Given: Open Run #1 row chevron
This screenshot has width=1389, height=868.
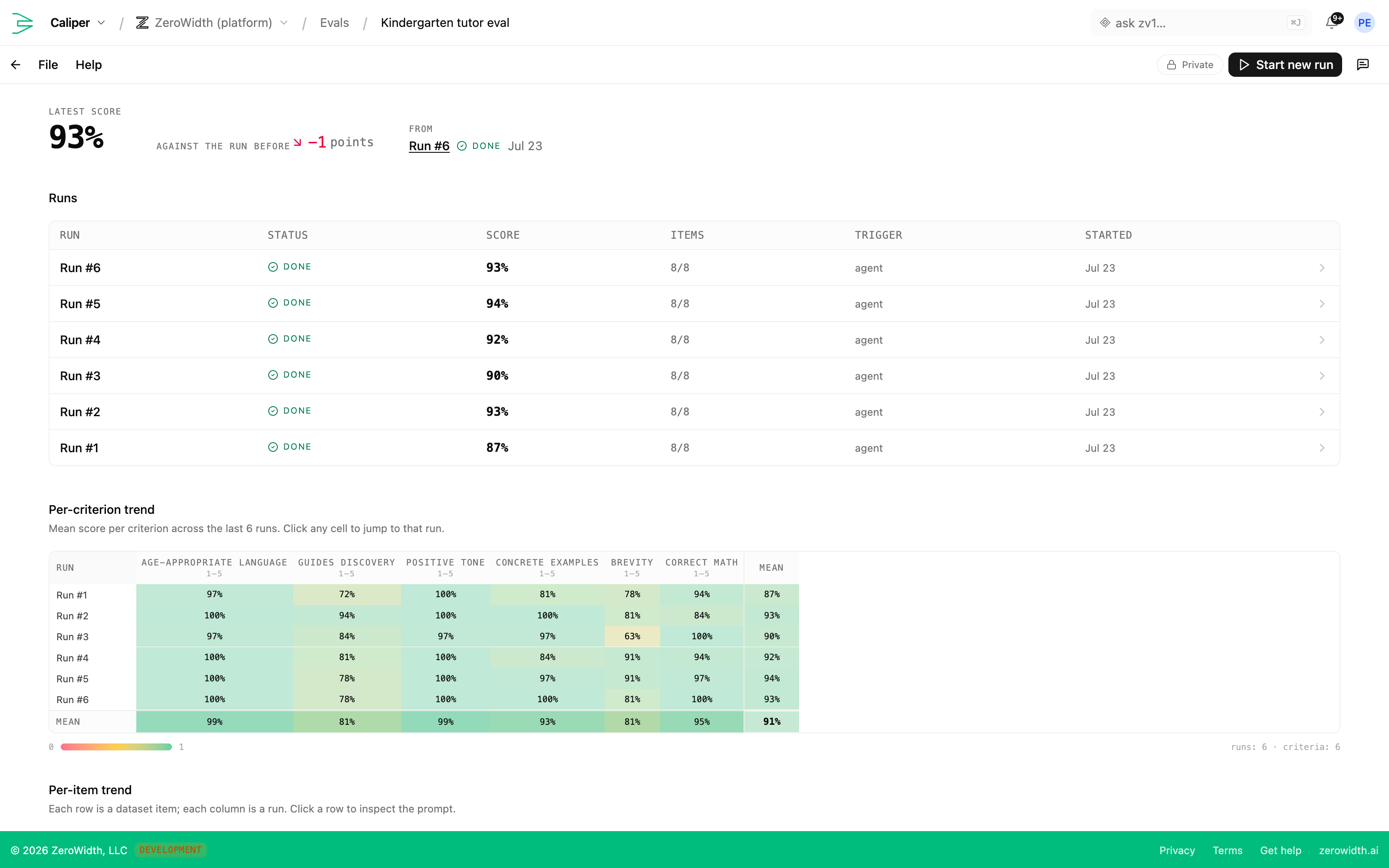Looking at the screenshot, I should click(x=1322, y=448).
